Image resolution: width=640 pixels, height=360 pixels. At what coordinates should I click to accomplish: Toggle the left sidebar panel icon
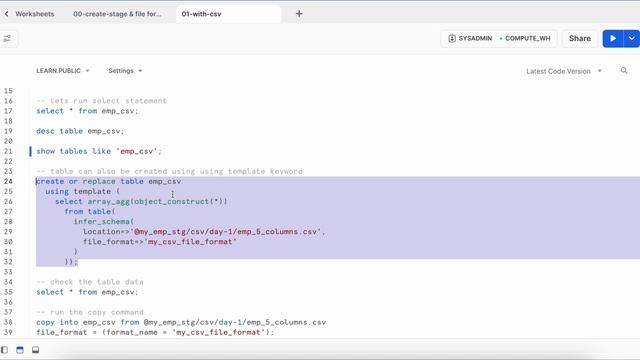(x=4, y=350)
